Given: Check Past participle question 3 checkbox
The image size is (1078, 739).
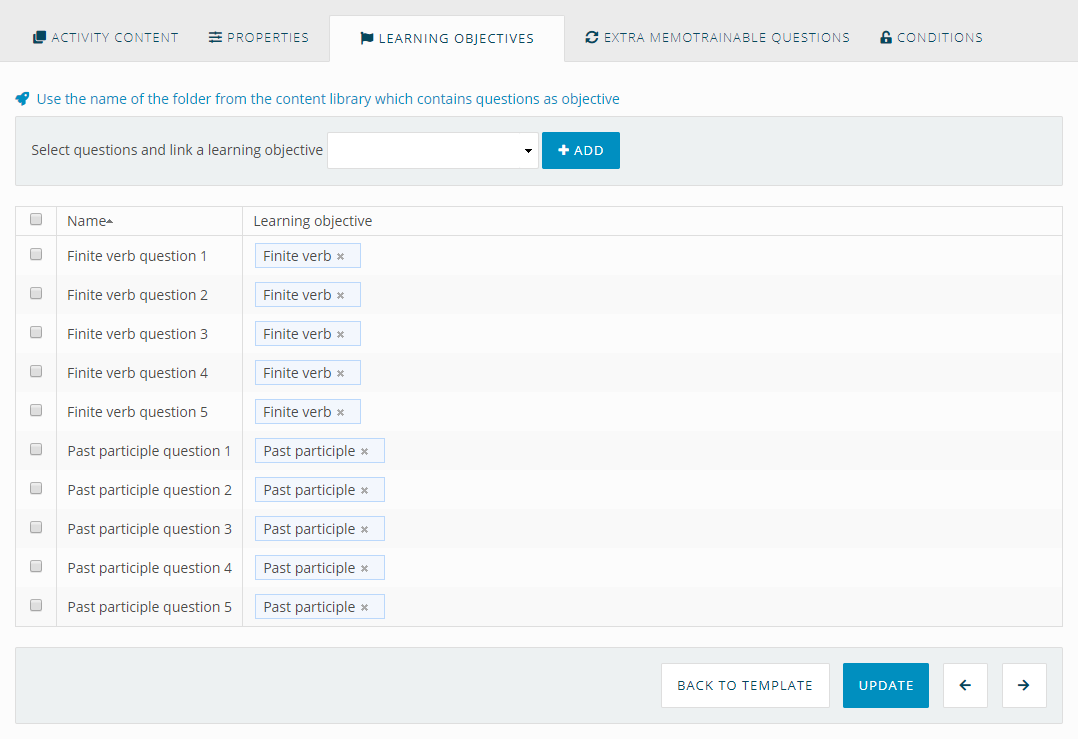Looking at the screenshot, I should point(36,527).
